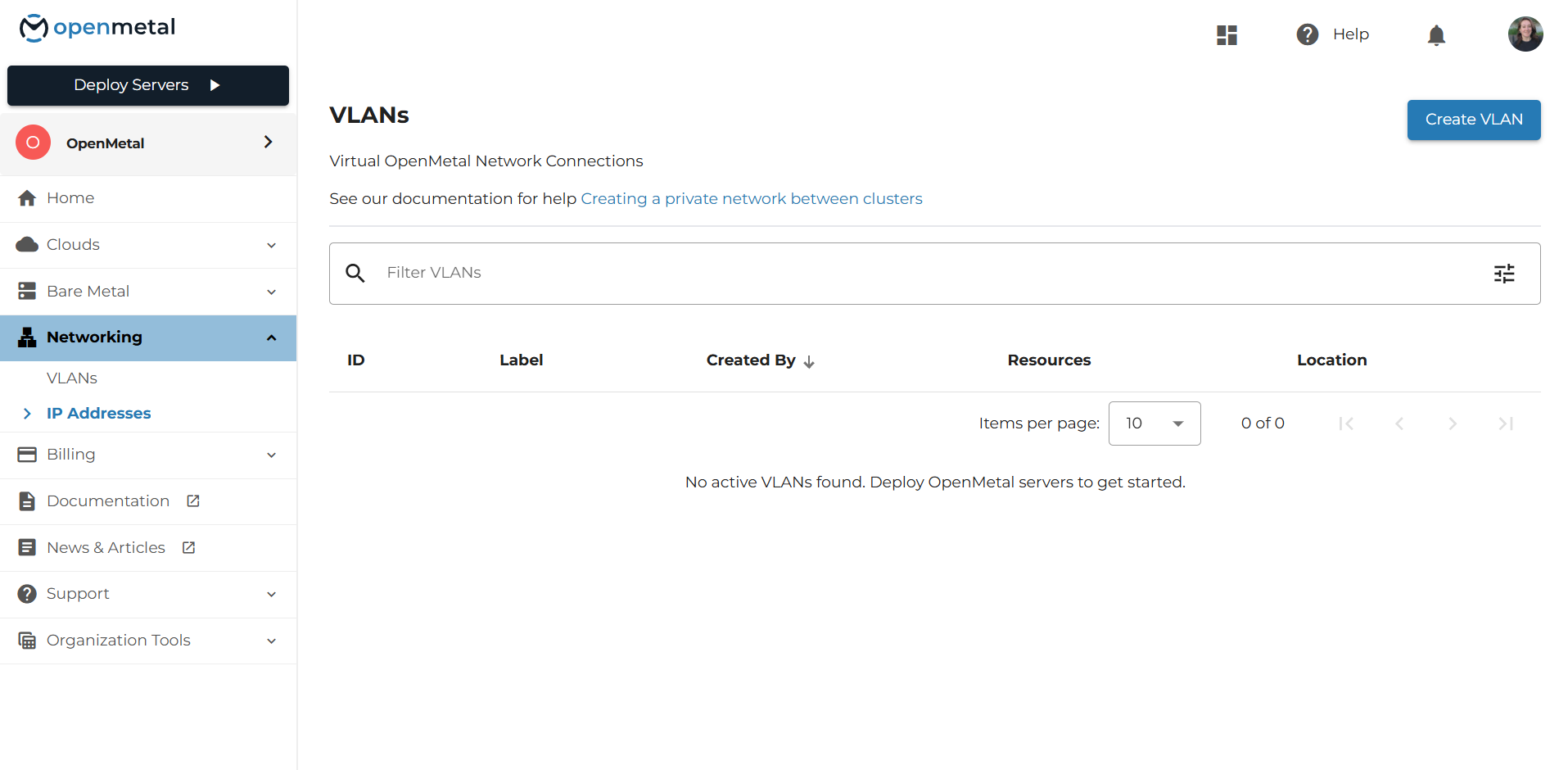Image resolution: width=1568 pixels, height=770 pixels.
Task: Go to last page of results
Action: 1506,423
